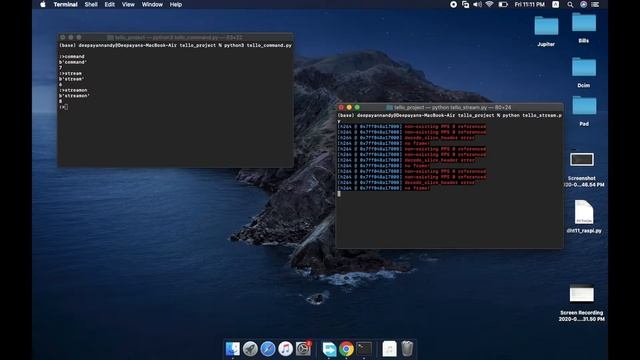Minimize the tello_stream.py terminal window
The height and width of the screenshot is (360, 640).
click(x=349, y=107)
